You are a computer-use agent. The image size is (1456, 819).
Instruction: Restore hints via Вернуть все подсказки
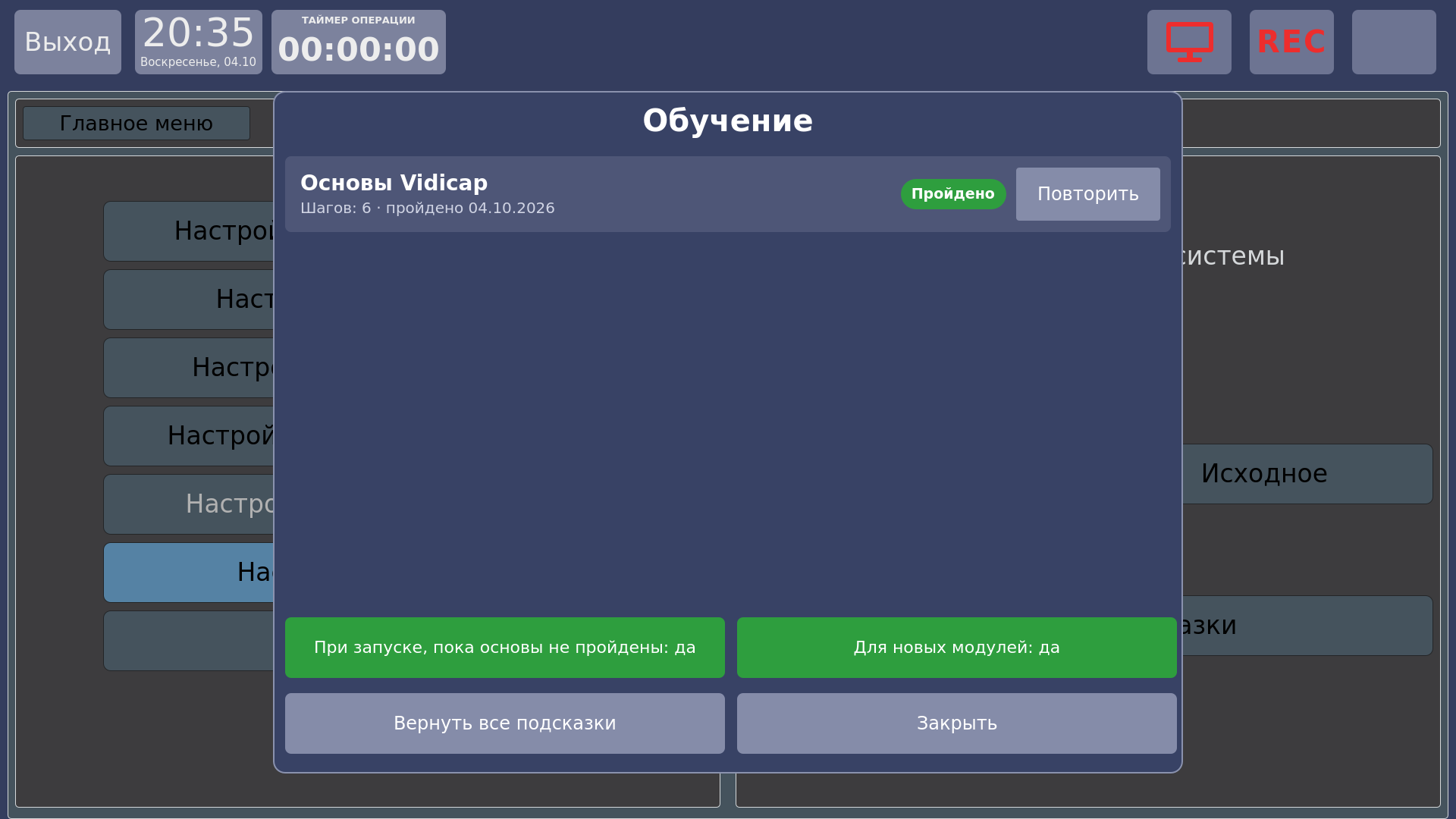(505, 723)
